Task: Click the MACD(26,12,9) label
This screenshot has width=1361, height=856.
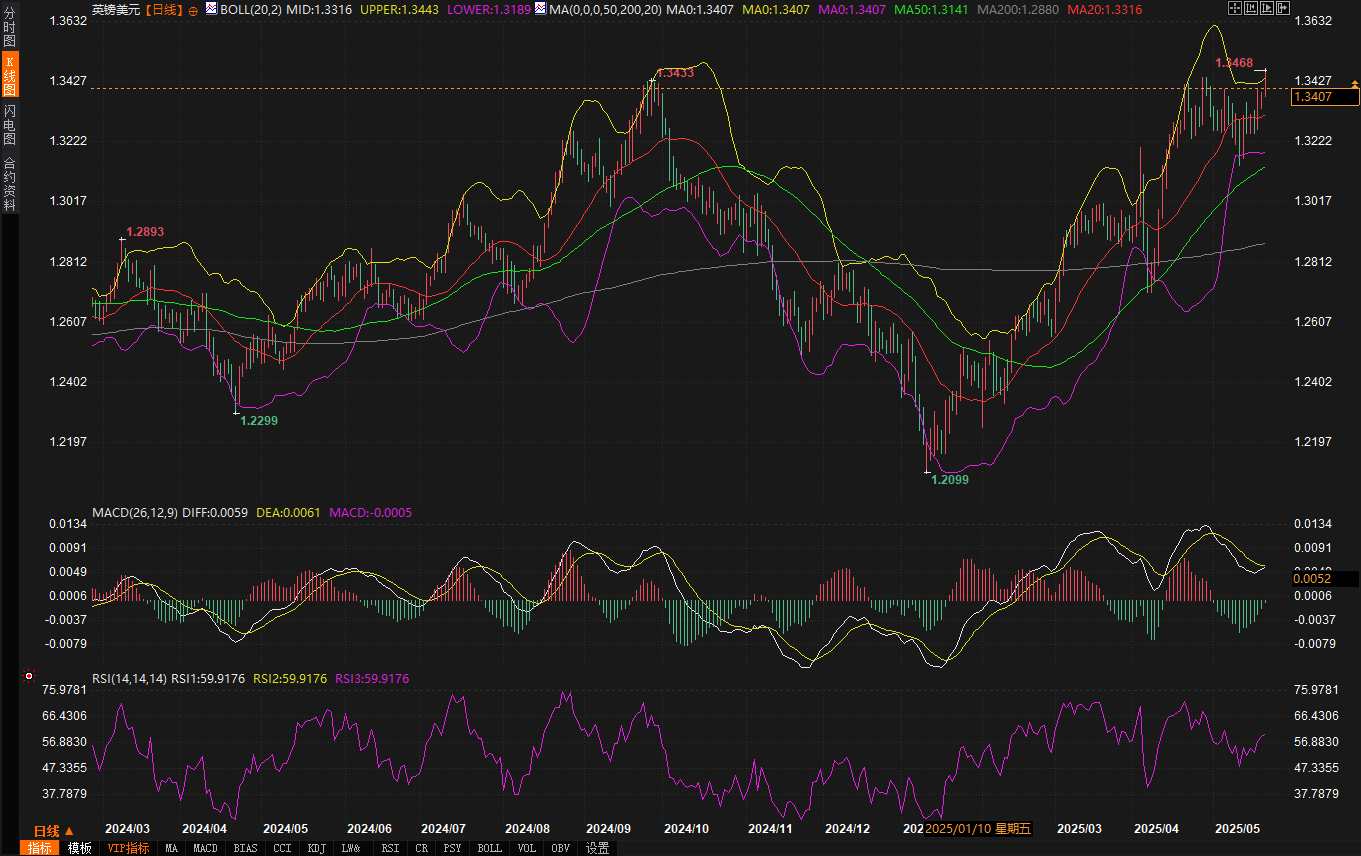Action: pos(134,513)
